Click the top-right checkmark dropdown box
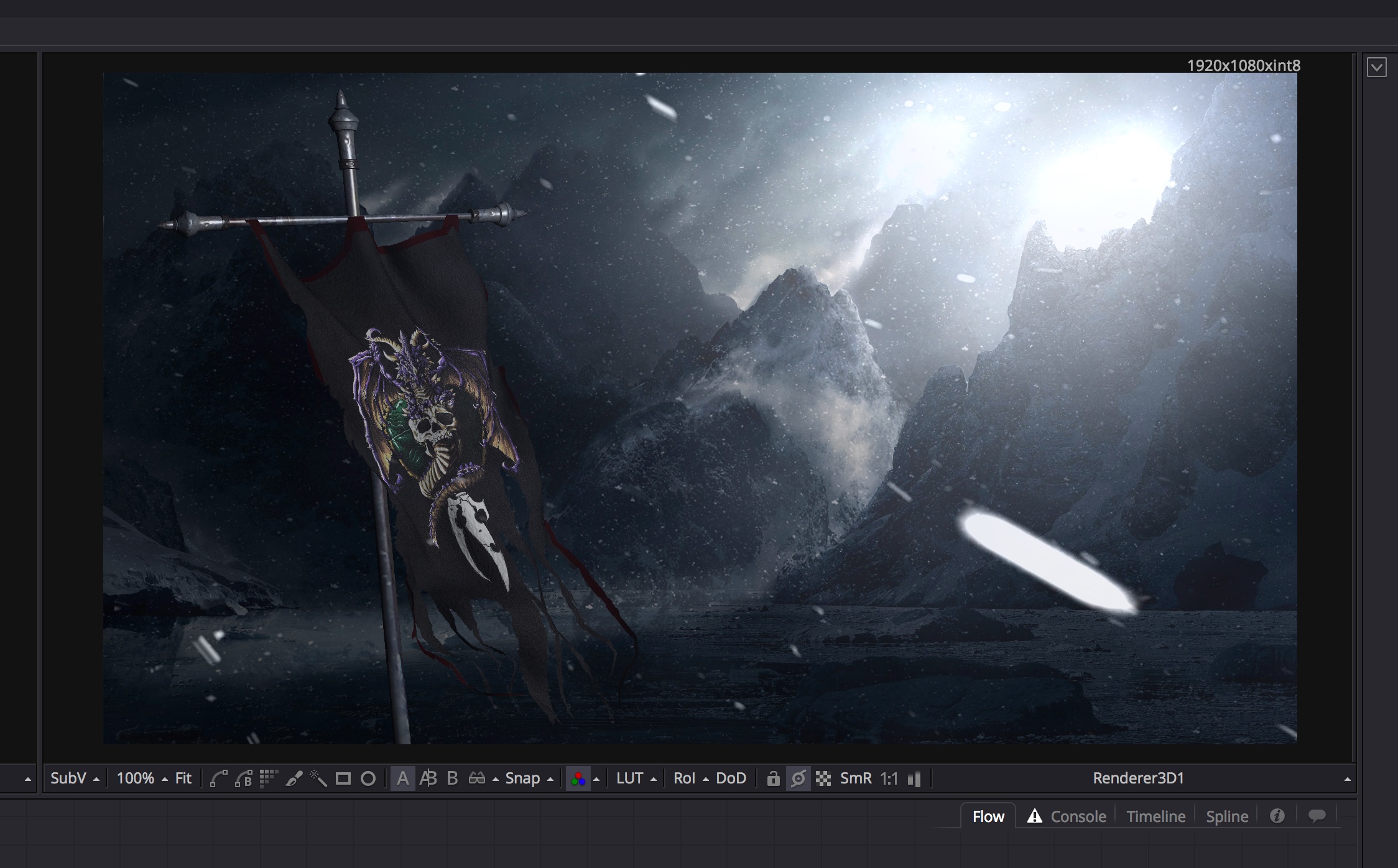1398x868 pixels. [x=1377, y=67]
